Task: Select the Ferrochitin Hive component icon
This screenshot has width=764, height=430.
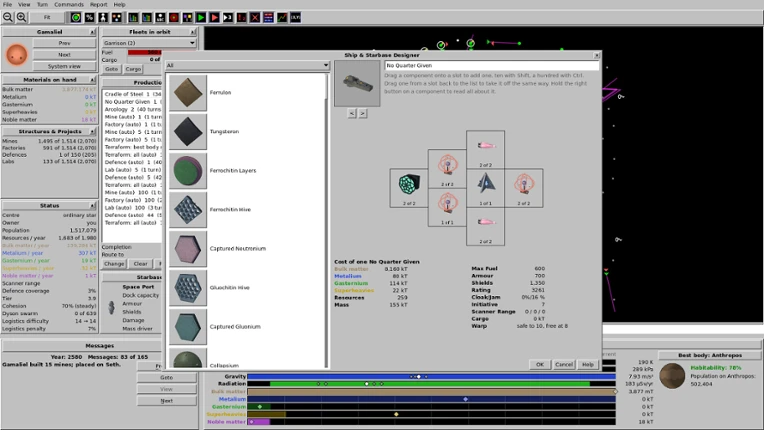Action: (188, 209)
